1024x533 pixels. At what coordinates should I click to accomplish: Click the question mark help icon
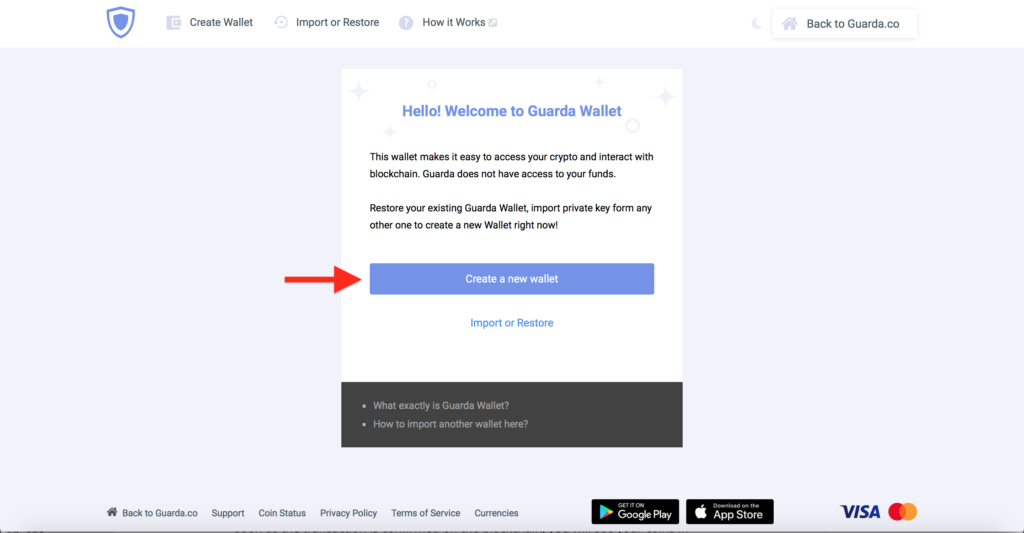(x=406, y=23)
